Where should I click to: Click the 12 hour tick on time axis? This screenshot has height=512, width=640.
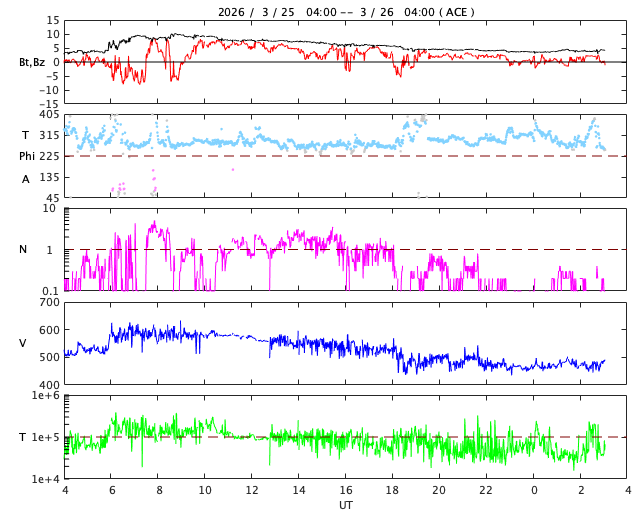click(x=252, y=491)
